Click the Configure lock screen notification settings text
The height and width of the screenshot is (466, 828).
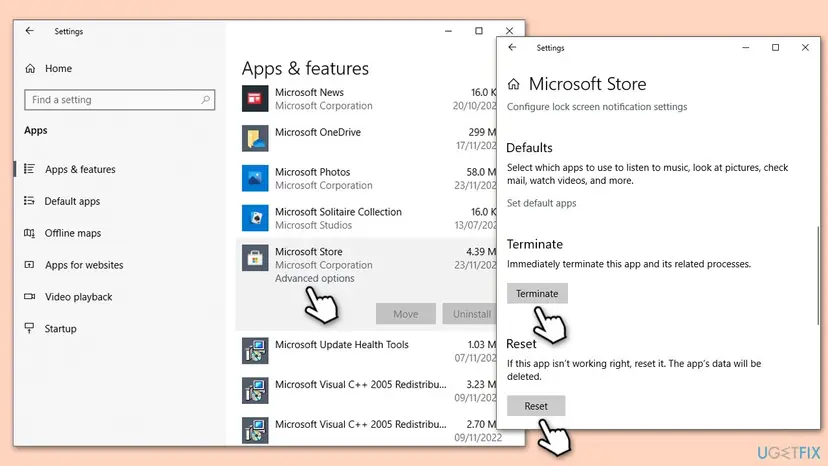click(597, 107)
